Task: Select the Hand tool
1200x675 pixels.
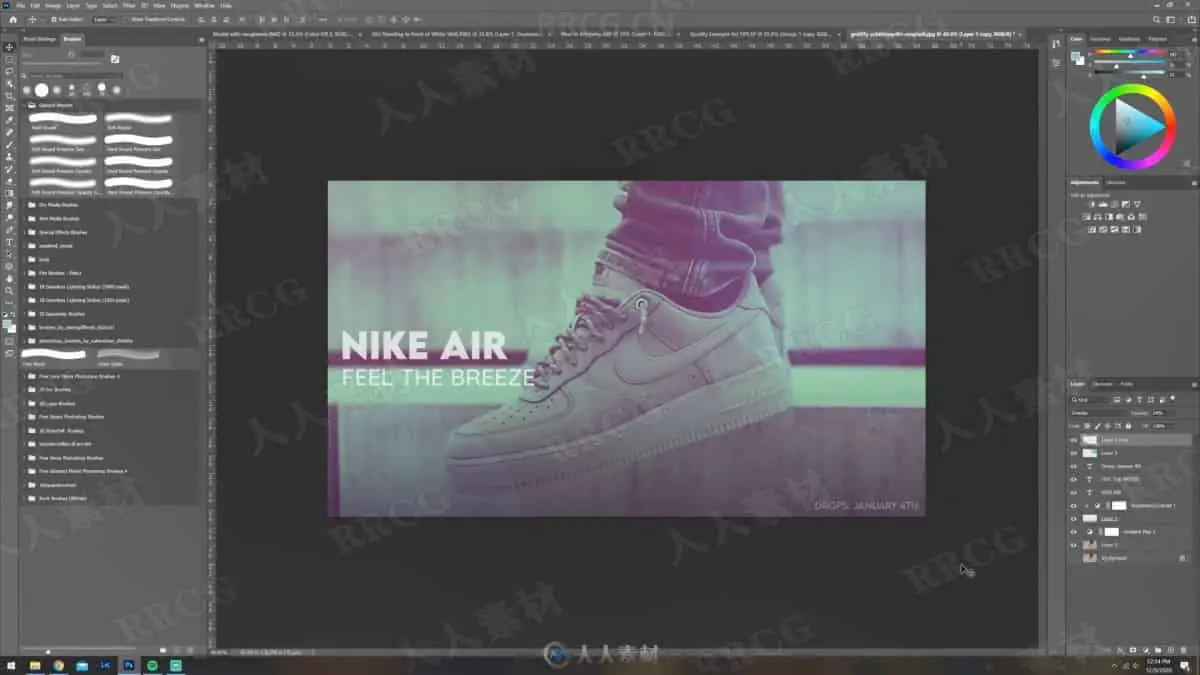Action: coord(10,278)
